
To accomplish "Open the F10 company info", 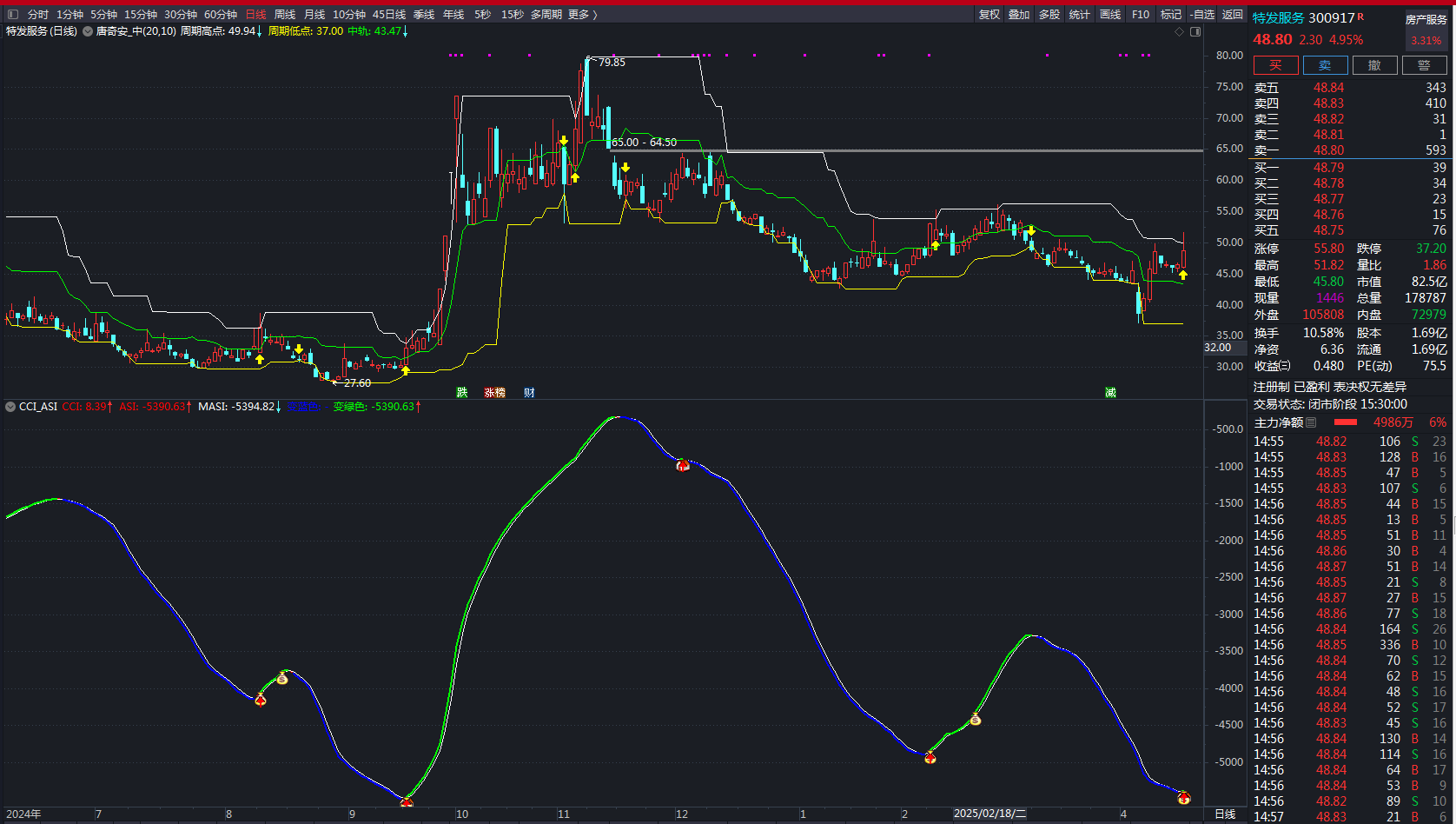I will point(1141,14).
